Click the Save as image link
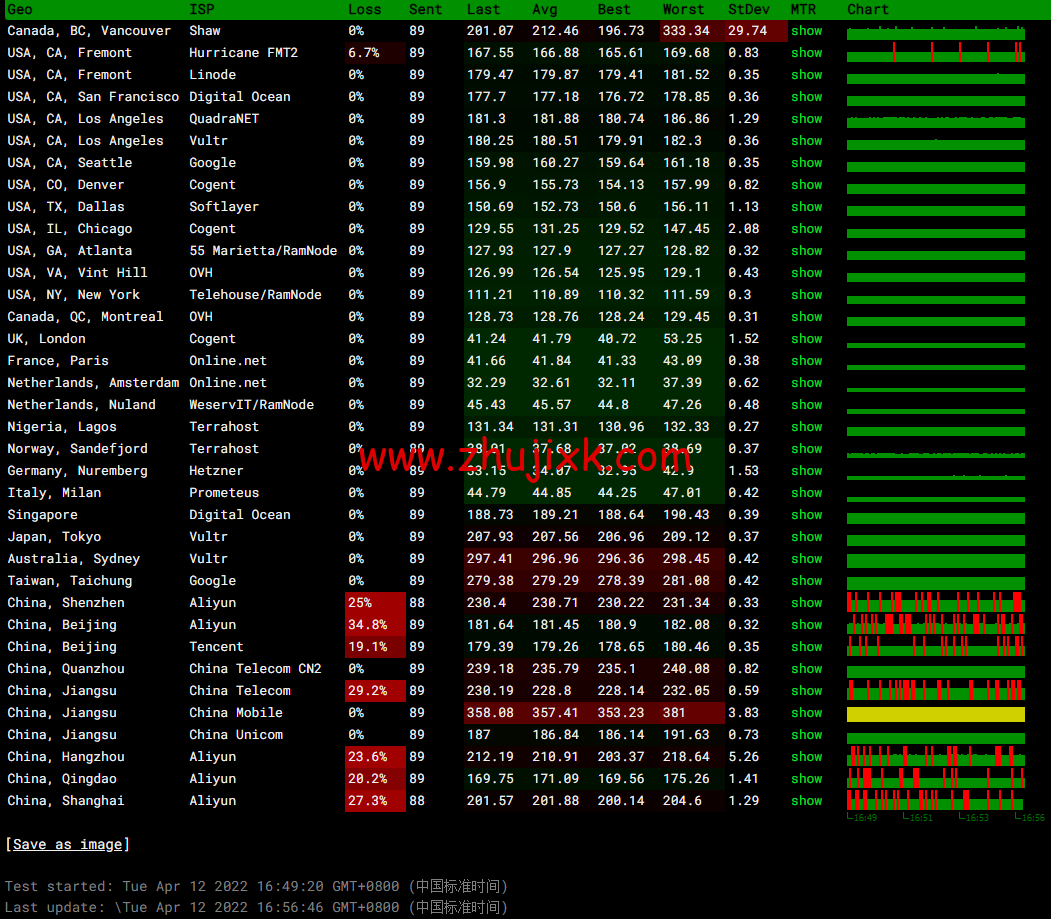Screen dimensions: 1051x919 pyautogui.click(x=67, y=845)
